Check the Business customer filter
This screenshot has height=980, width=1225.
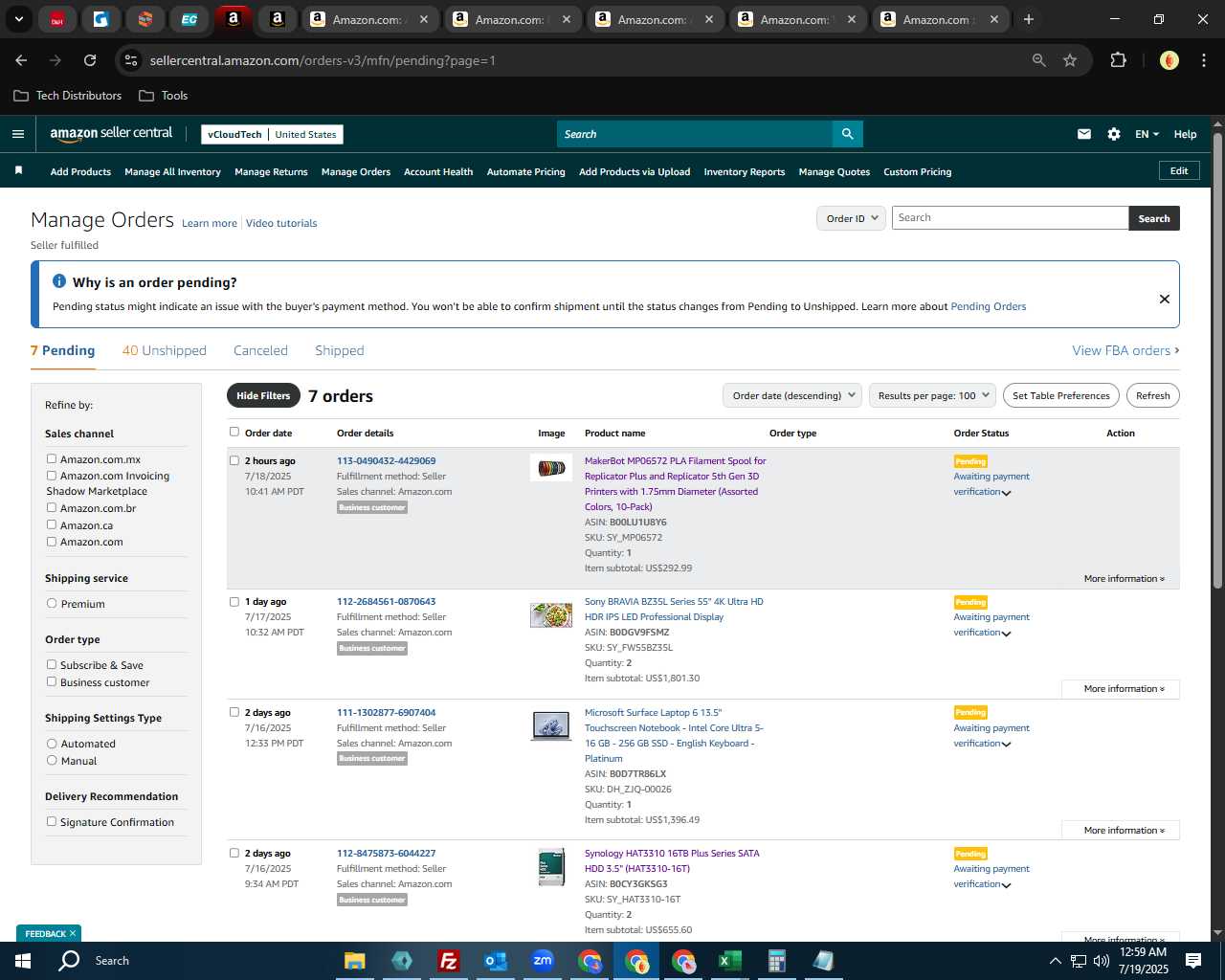(52, 681)
